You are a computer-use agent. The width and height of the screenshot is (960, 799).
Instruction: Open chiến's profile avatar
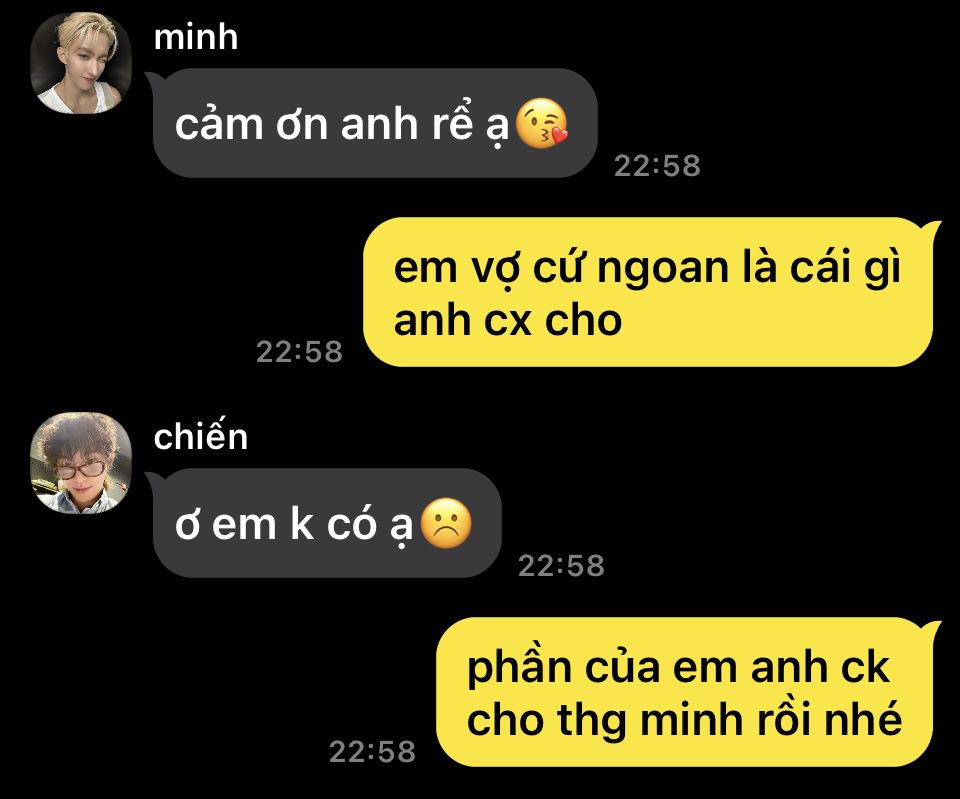click(81, 463)
